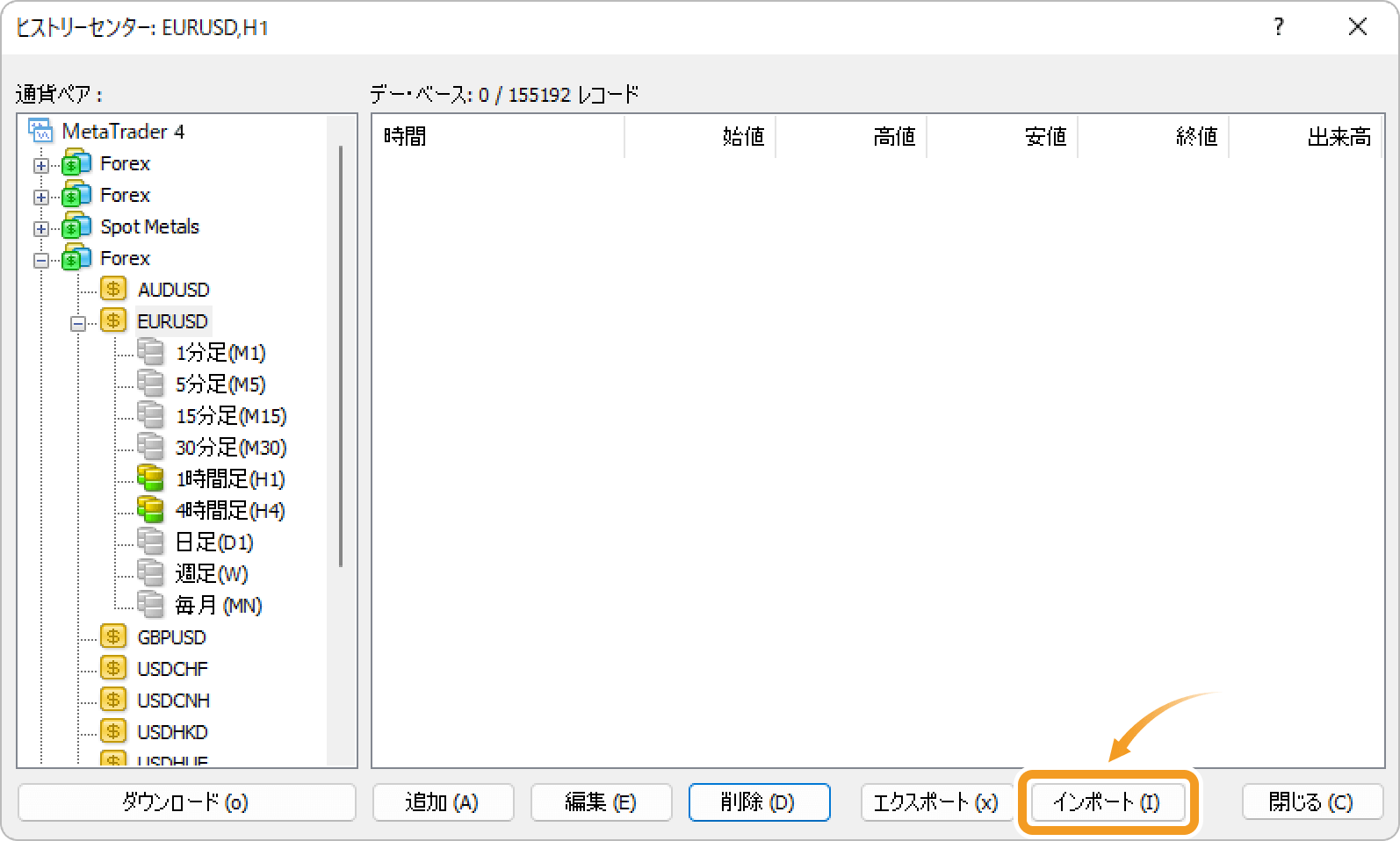The image size is (1400, 841).
Task: Click the USDCNH dollar symbol icon
Action: (x=113, y=700)
